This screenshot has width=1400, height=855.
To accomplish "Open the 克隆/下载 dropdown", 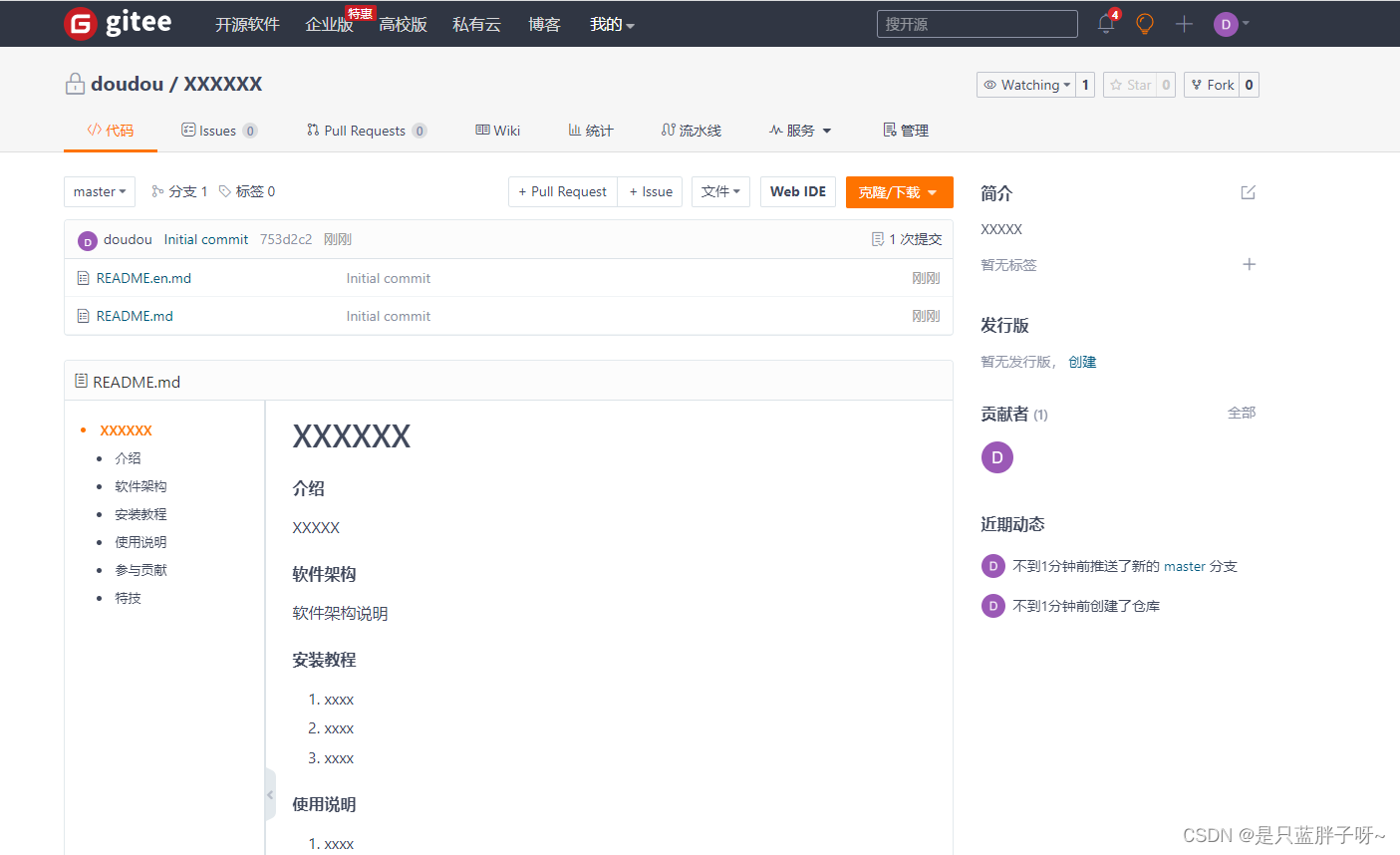I will 899,191.
